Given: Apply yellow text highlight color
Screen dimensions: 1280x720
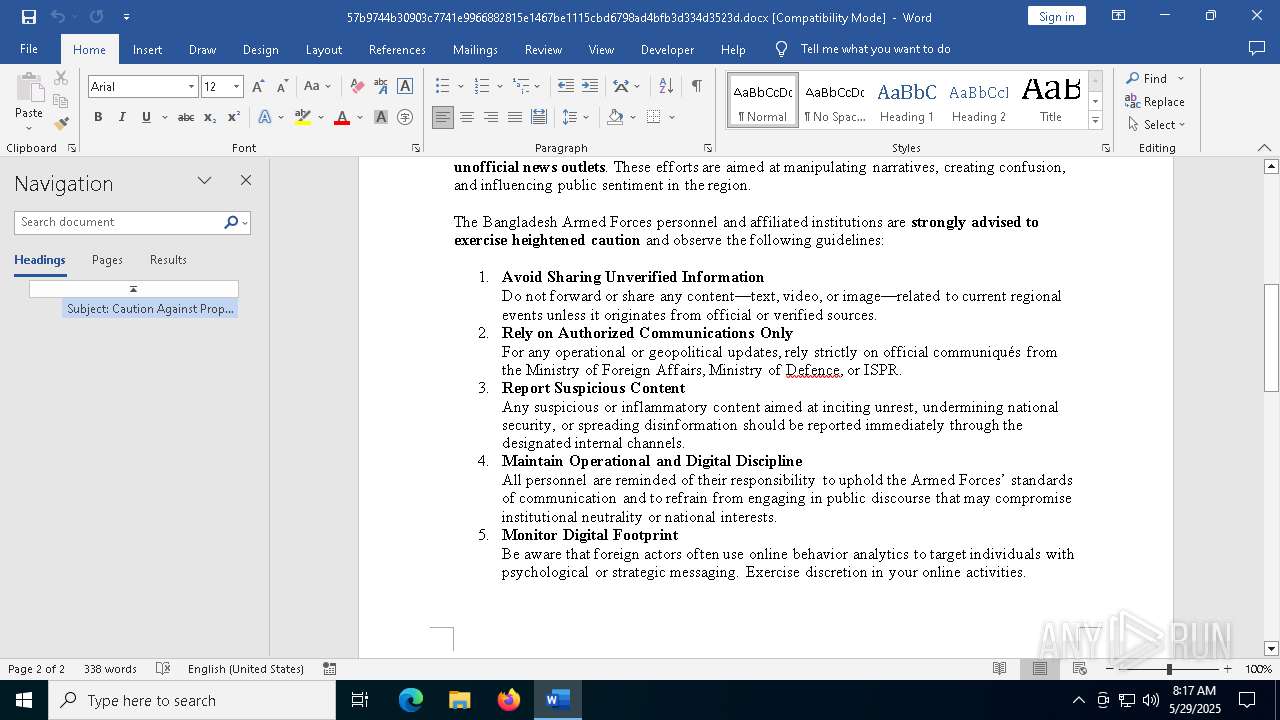Looking at the screenshot, I should click(303, 117).
